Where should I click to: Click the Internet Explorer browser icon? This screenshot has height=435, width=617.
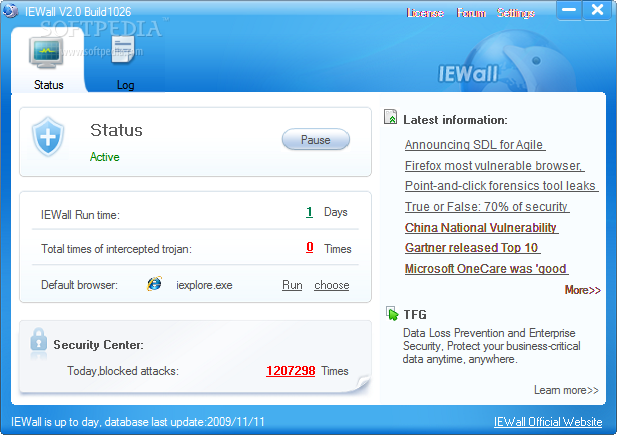154,283
